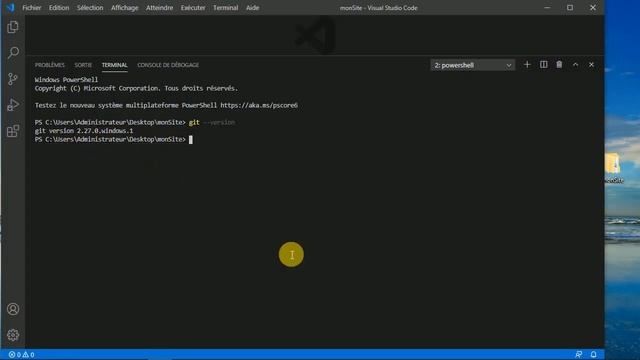This screenshot has width=640, height=360.
Task: Split the terminal pane
Action: point(543,64)
